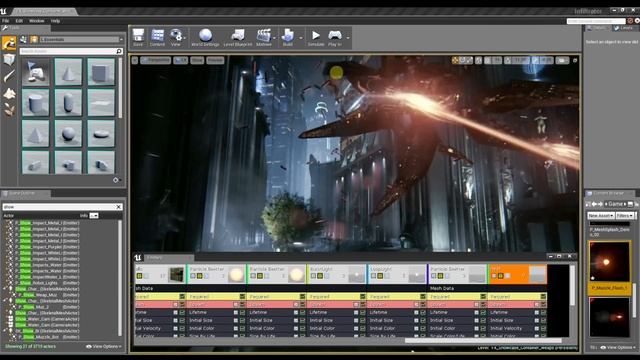
Task: Select the cone primitive thumbnail
Action: click(x=68, y=72)
